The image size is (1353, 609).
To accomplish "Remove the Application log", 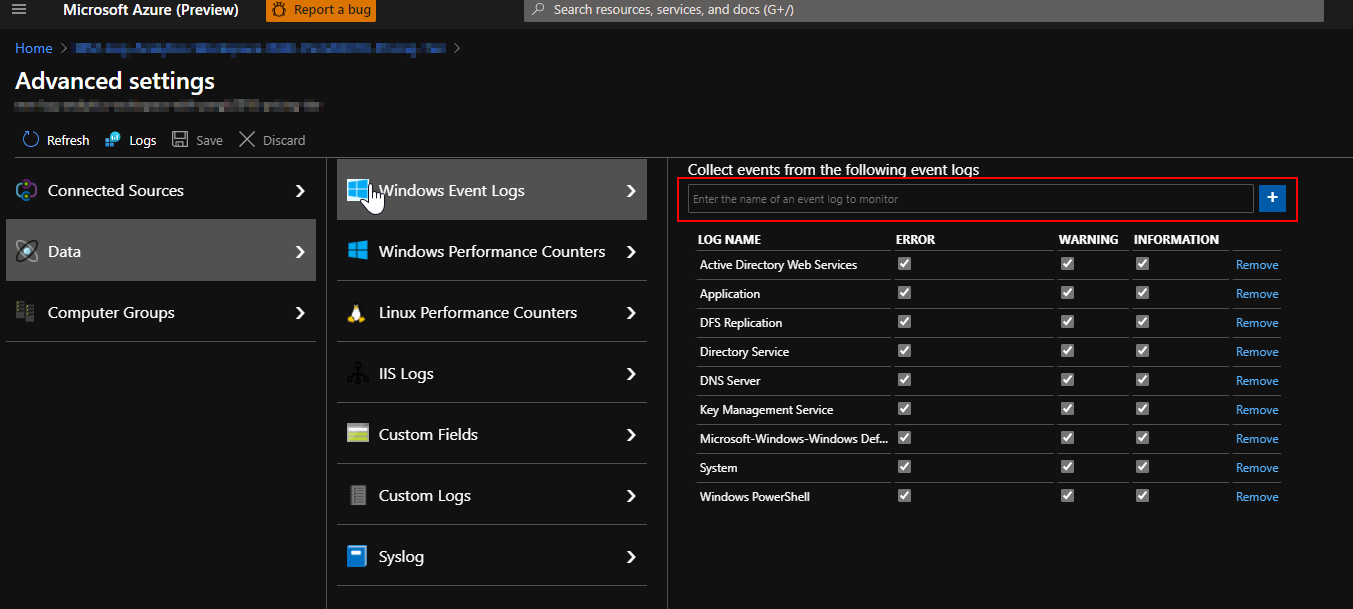I will (1257, 294).
